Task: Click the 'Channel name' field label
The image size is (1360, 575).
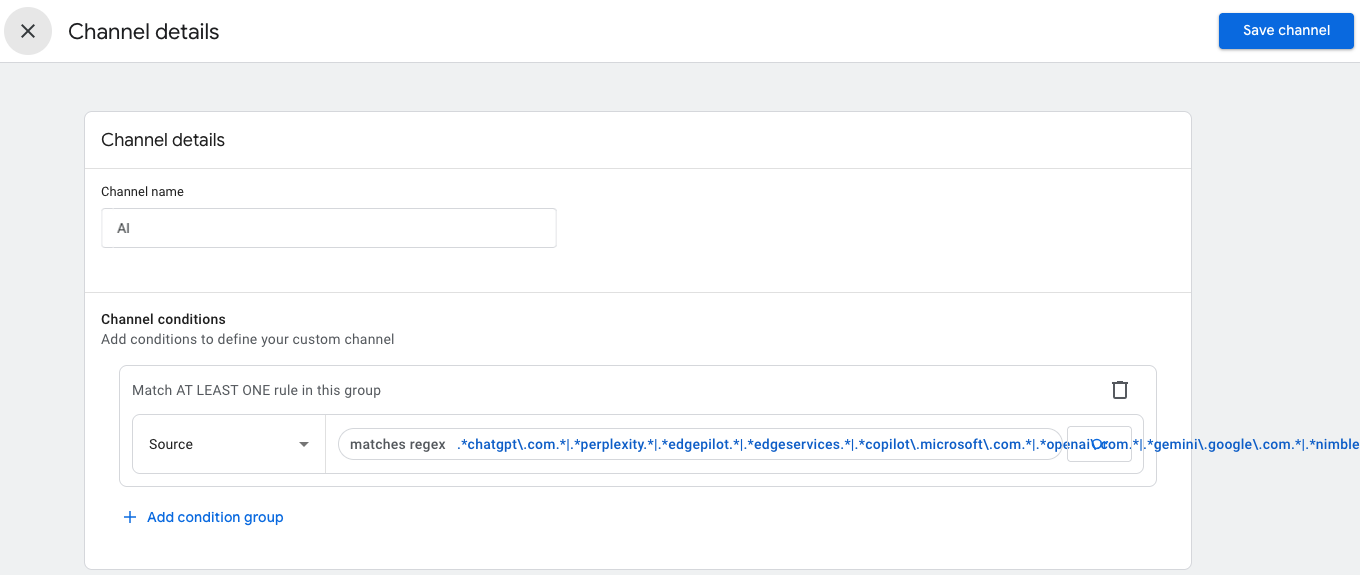Action: click(x=142, y=191)
